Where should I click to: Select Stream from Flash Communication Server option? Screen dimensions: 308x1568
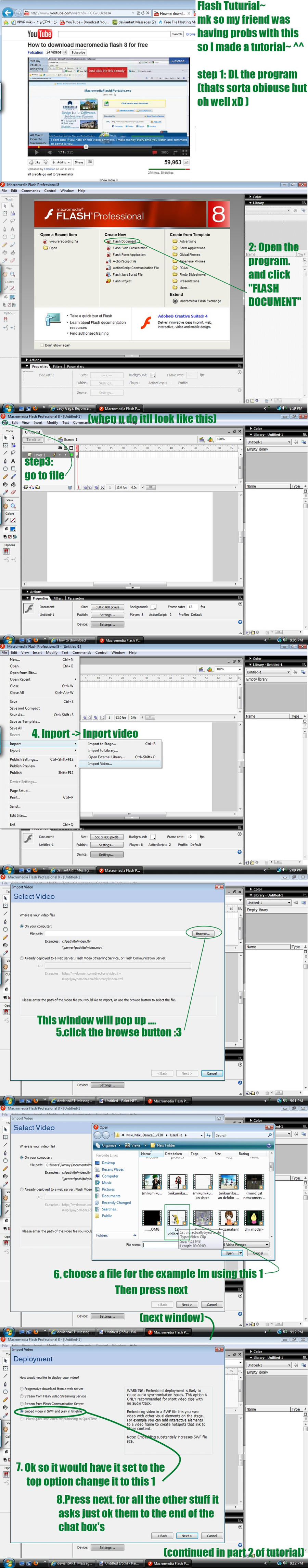click(22, 1404)
